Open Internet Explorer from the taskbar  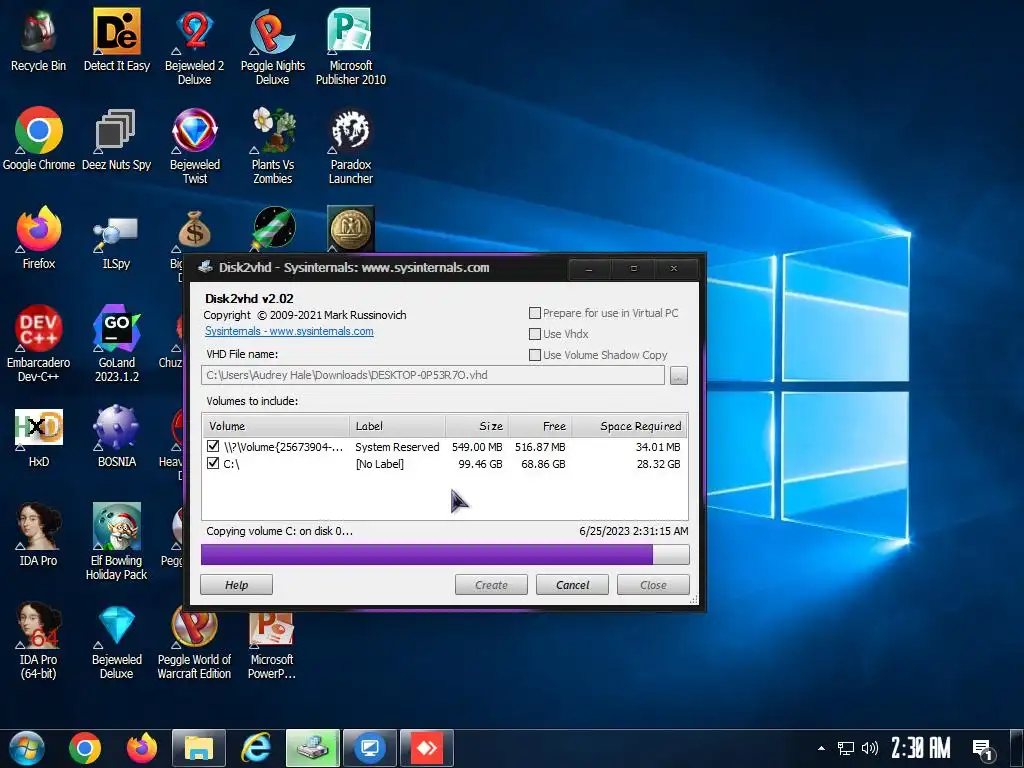click(256, 748)
